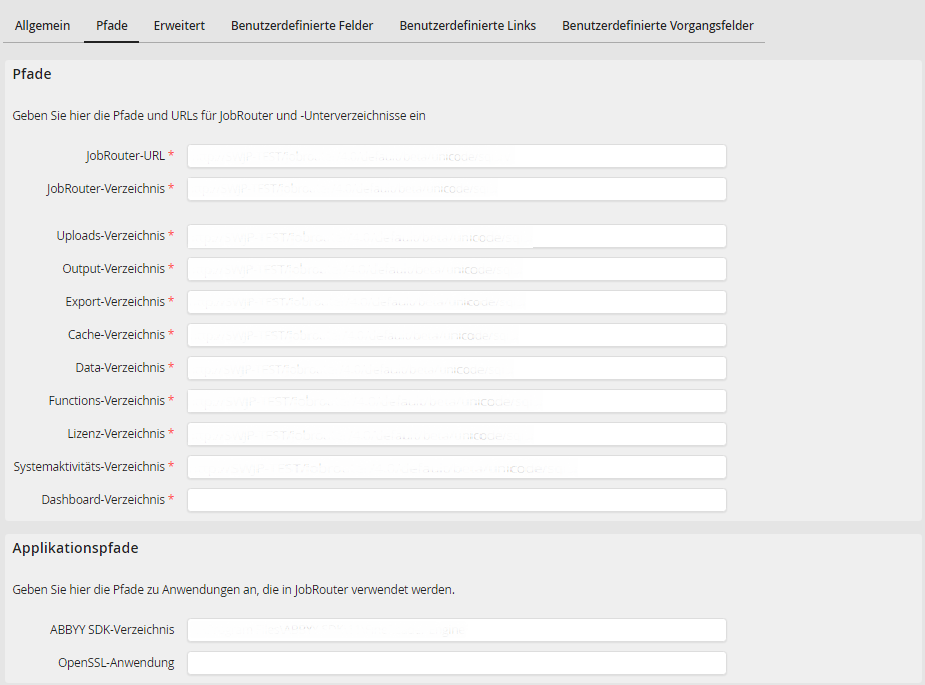Focus the Cache-Verzeichnis input
Viewport: 925px width, 685px height.
point(456,335)
